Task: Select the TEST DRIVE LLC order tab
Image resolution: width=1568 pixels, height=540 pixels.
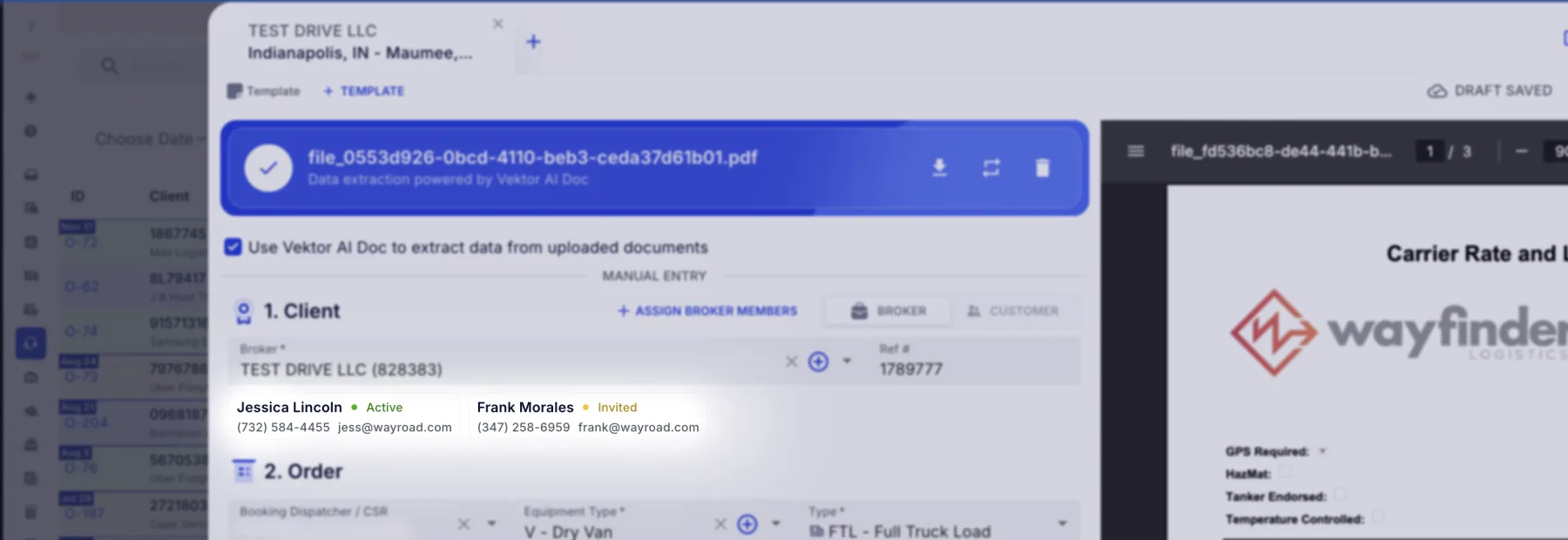Action: pos(360,42)
